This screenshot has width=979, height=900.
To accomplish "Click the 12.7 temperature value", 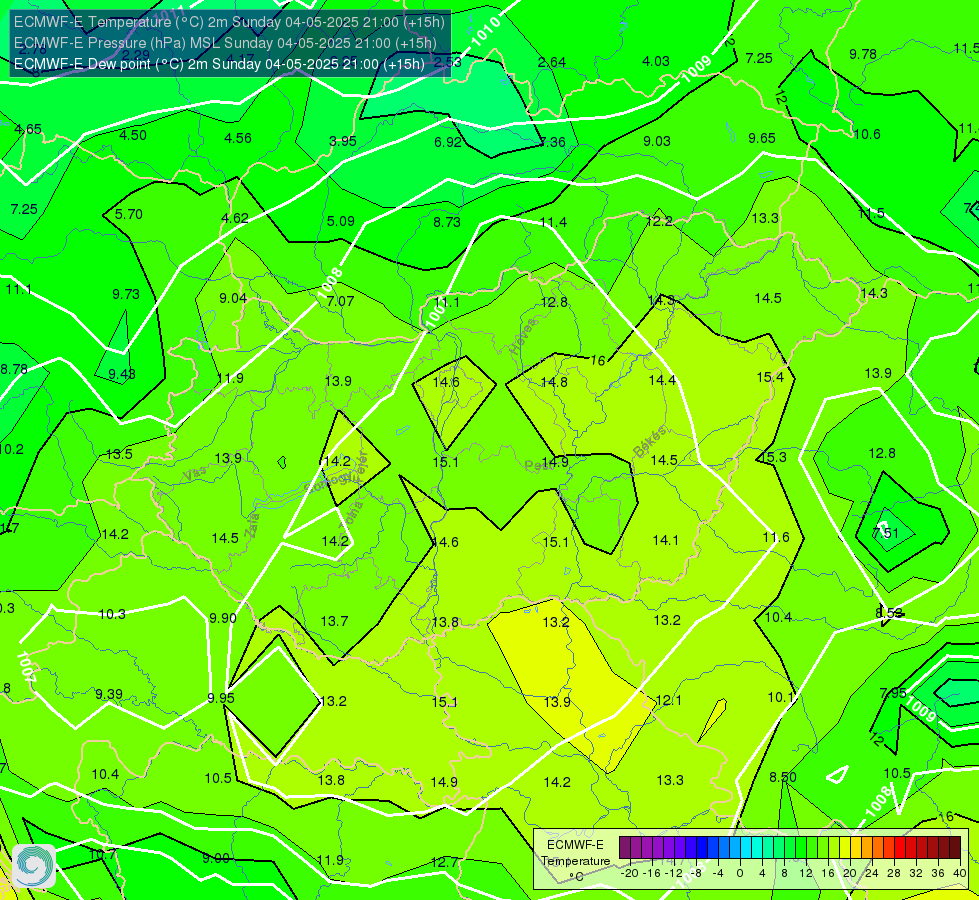I will (x=444, y=863).
